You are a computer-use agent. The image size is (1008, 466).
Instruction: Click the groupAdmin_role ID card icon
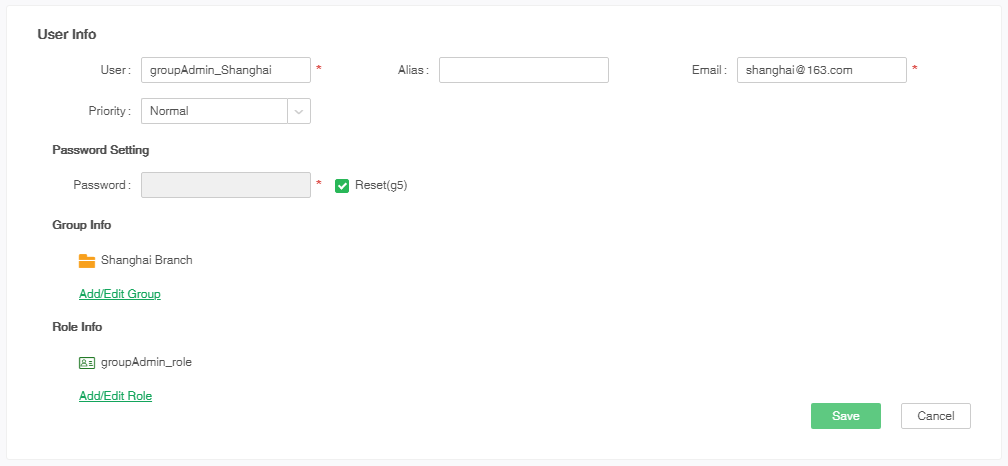(x=87, y=363)
